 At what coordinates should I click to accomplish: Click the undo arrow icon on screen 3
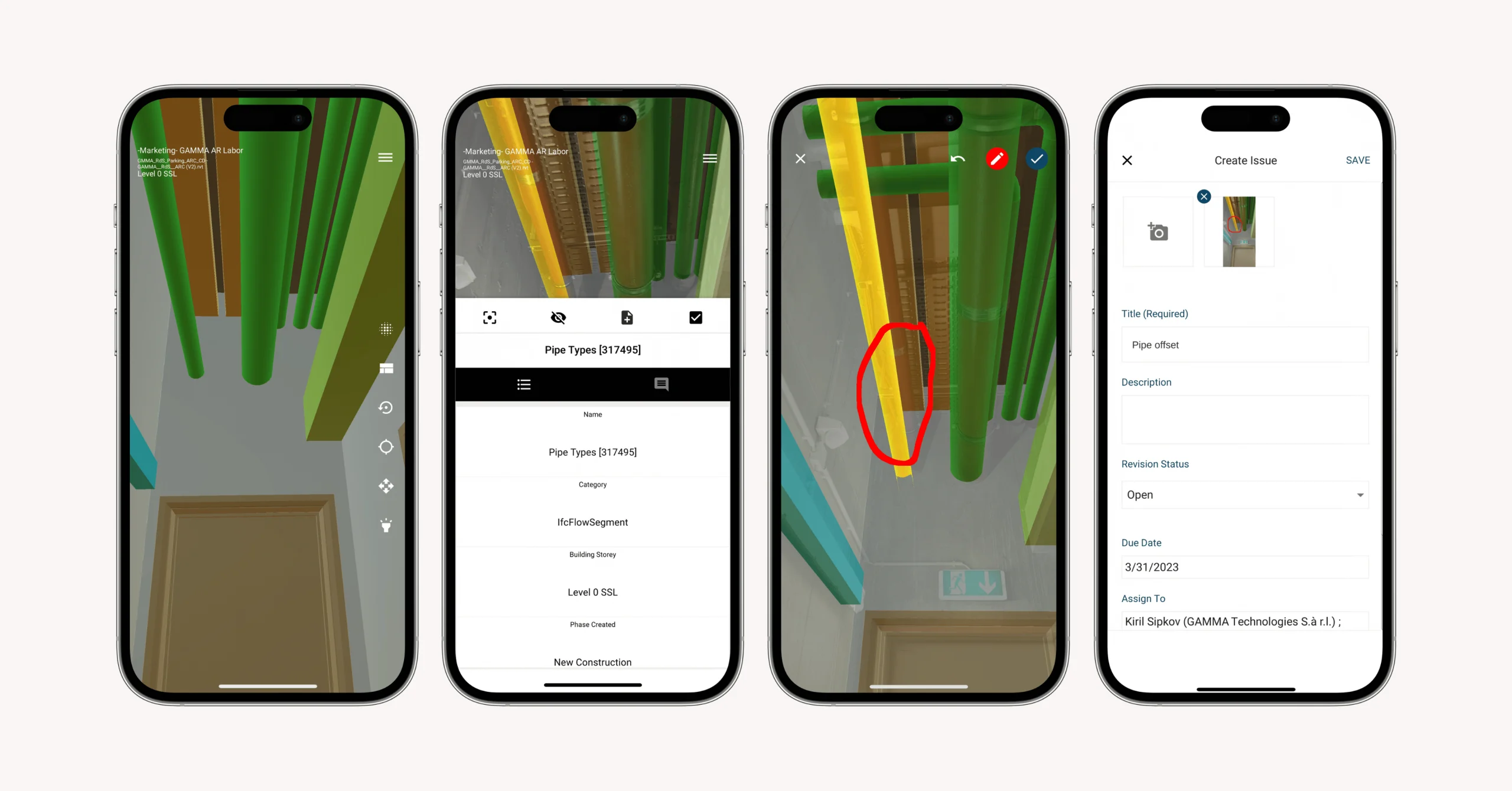click(956, 159)
